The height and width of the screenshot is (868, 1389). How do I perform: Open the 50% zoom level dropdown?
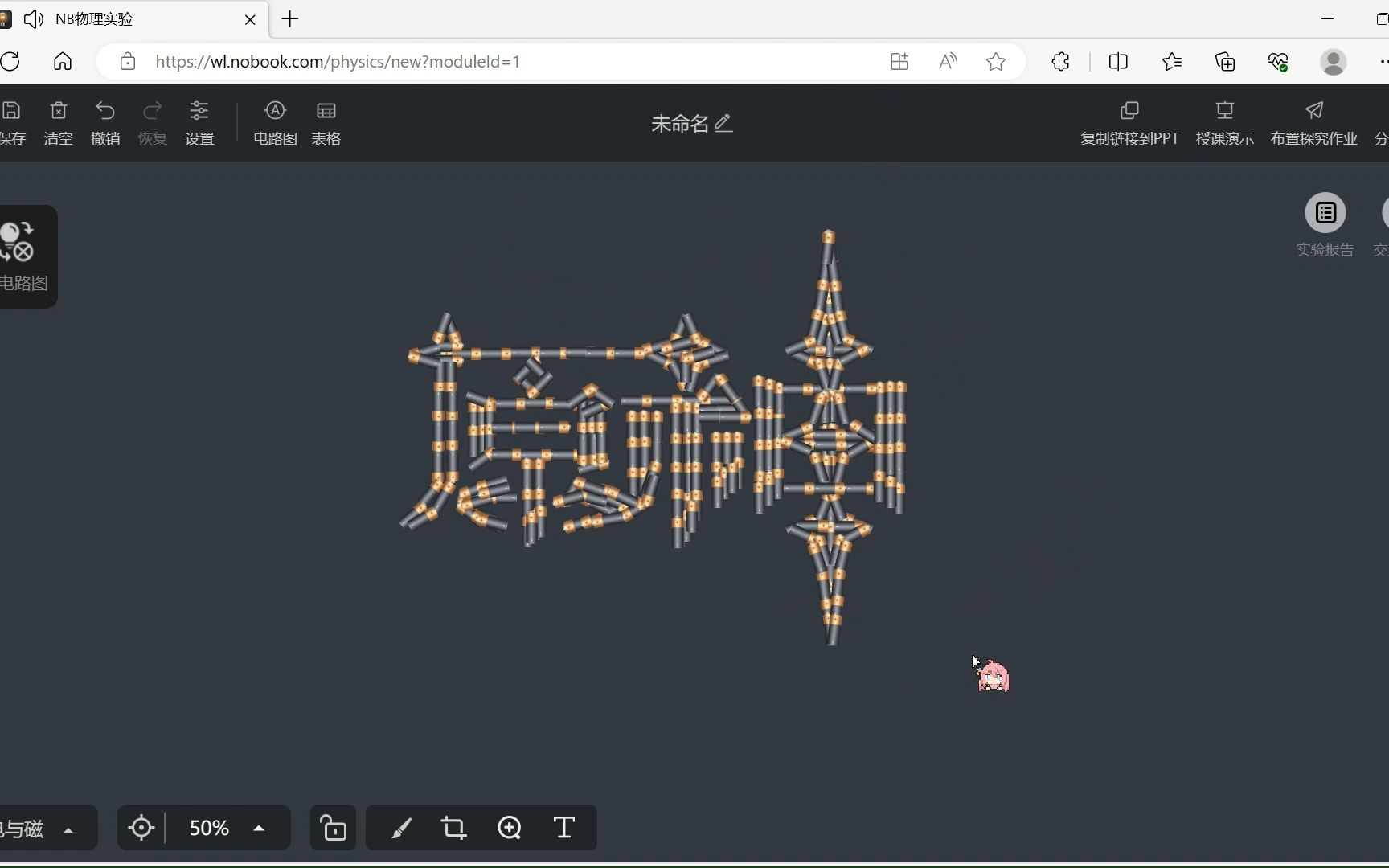click(229, 828)
